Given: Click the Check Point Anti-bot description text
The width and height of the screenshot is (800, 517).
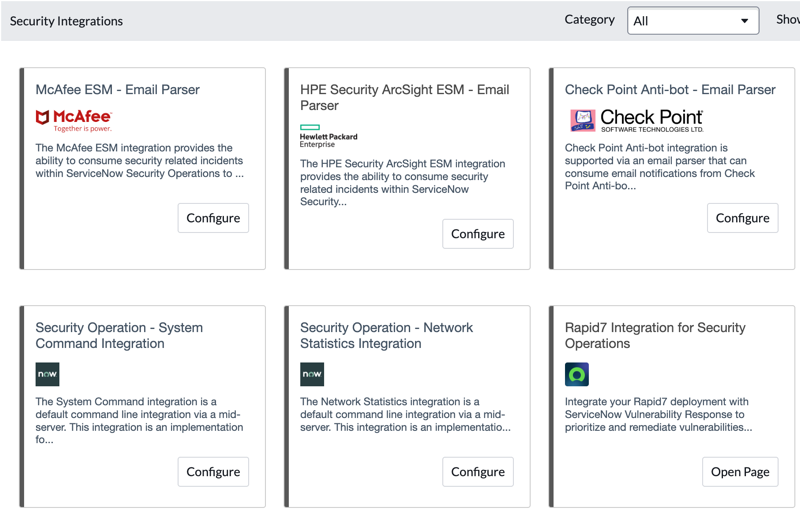Looking at the screenshot, I should pos(660,167).
